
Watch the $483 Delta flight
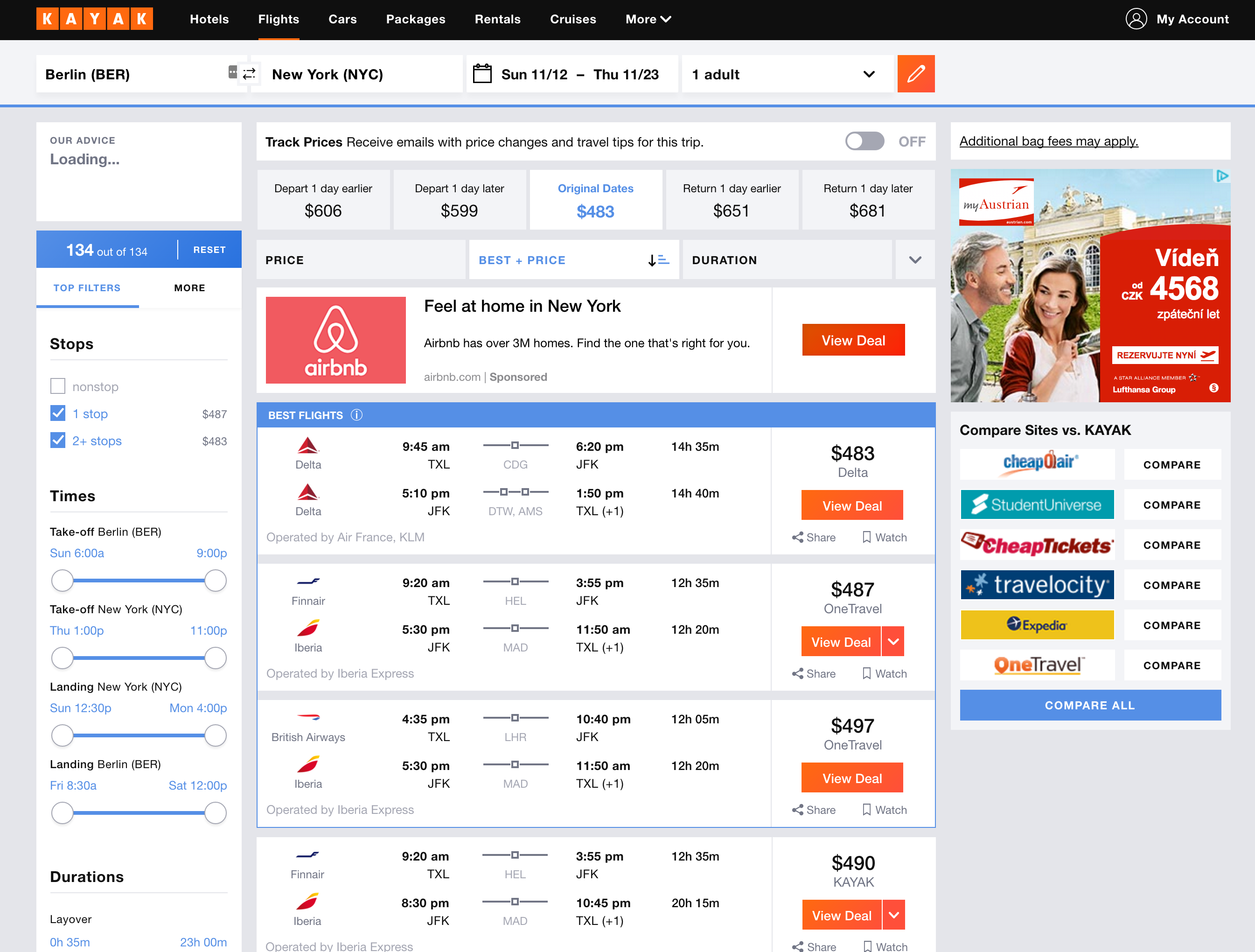pyautogui.click(x=884, y=537)
